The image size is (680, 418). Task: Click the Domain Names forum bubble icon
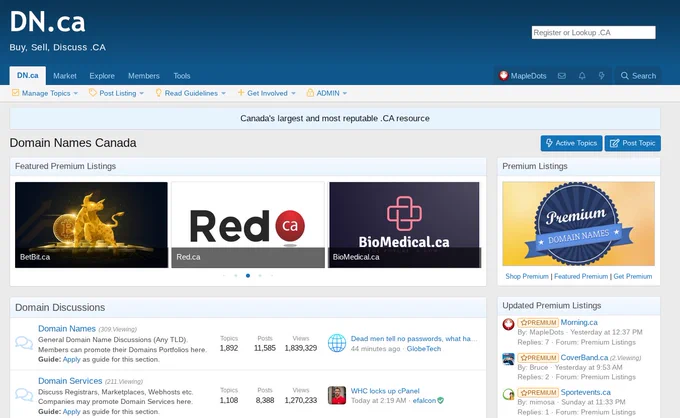tap(24, 343)
